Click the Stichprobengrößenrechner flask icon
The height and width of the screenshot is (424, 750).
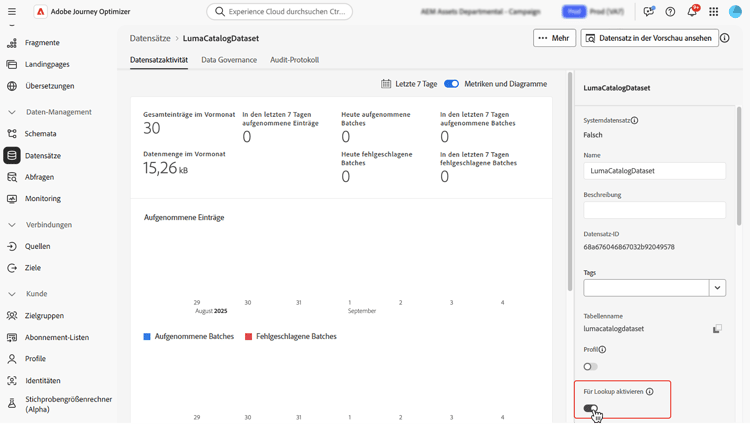click(x=12, y=404)
